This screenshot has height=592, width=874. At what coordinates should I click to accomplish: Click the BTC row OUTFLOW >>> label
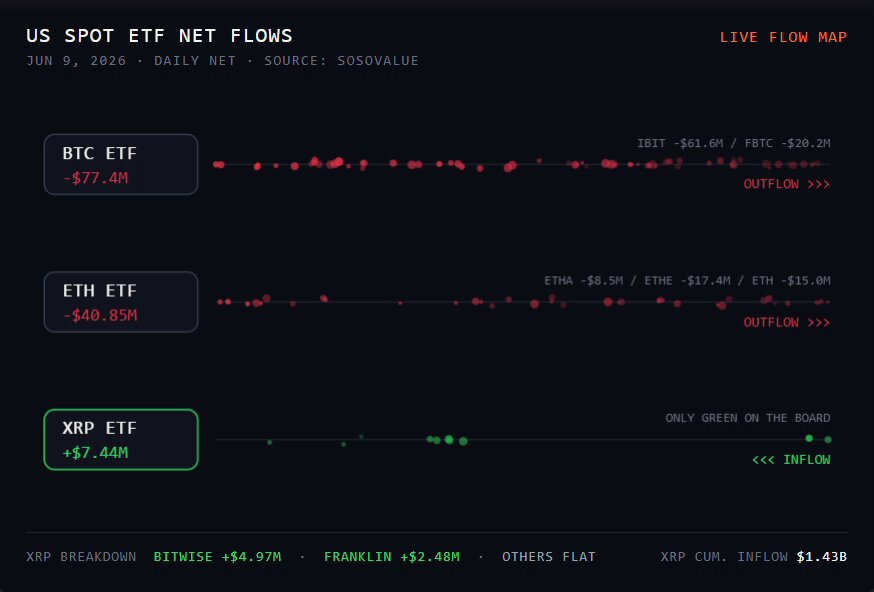click(786, 184)
